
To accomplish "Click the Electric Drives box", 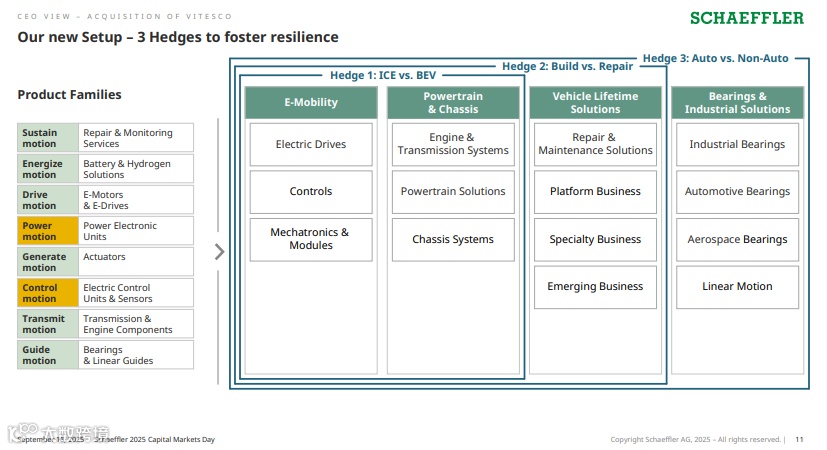I will [x=311, y=145].
